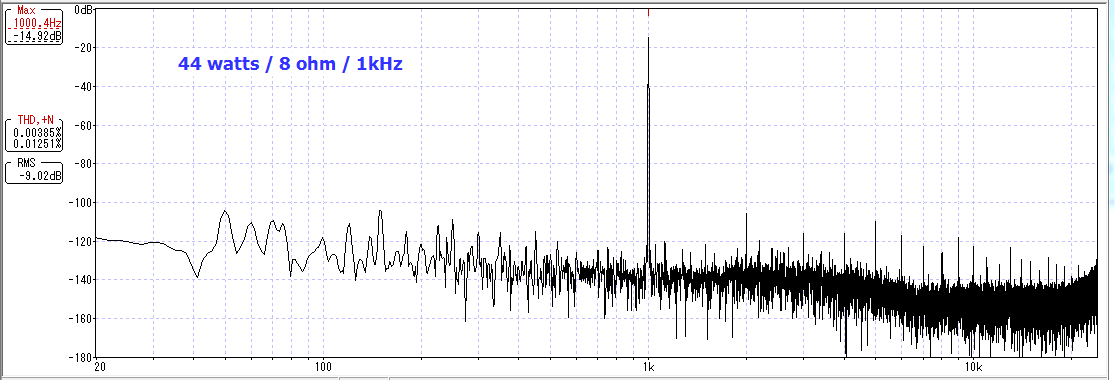Viewport: 1115px width, 380px height.
Task: Click the 0dB axis label
Action: (x=84, y=9)
